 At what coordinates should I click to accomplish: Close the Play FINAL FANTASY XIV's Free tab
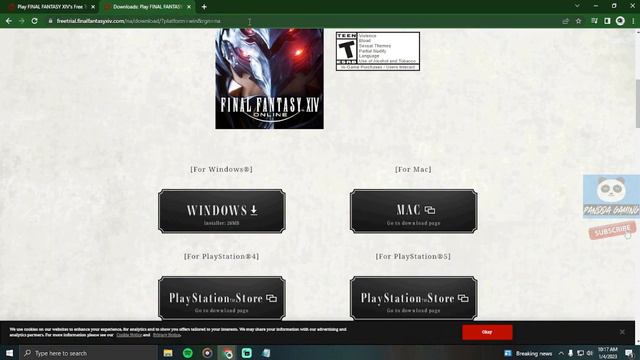[x=93, y=7]
